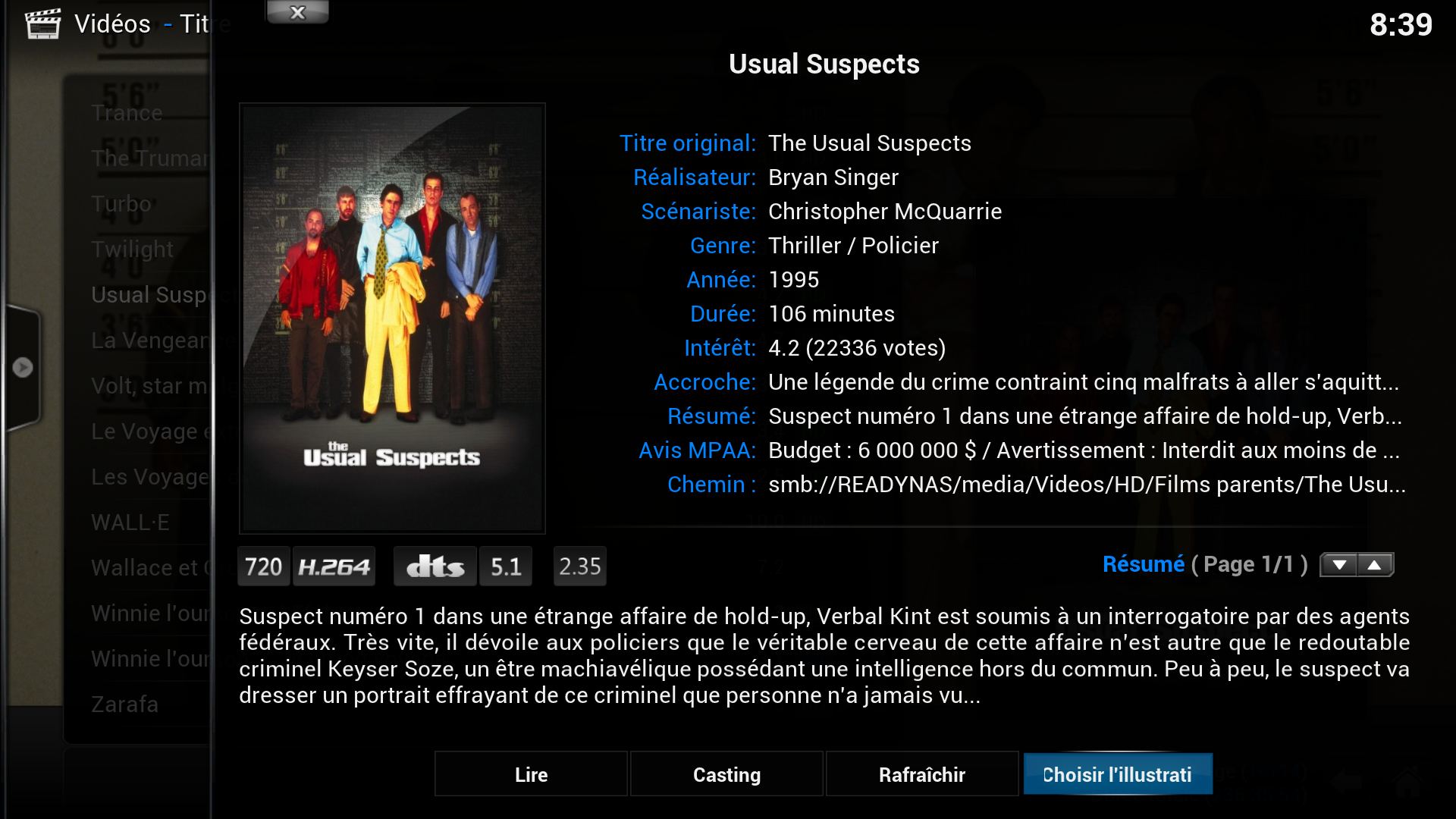Click the Videos clapperboard icon
Viewport: 1456px width, 819px height.
pos(42,24)
